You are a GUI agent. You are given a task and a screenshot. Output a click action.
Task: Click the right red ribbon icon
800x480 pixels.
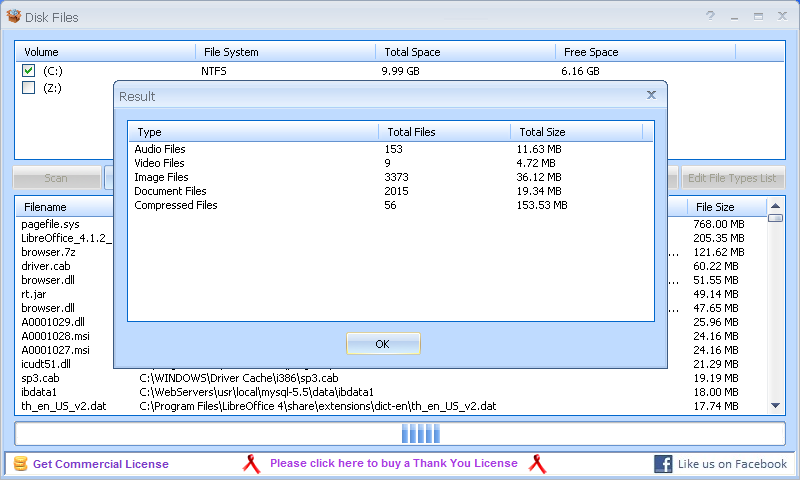pos(537,464)
